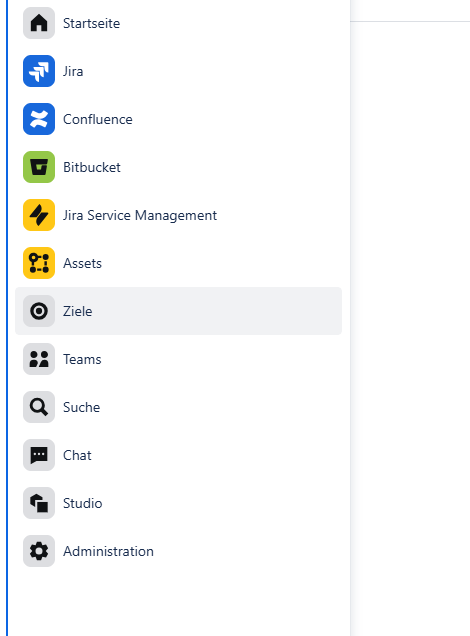Select the Assets label

point(82,263)
